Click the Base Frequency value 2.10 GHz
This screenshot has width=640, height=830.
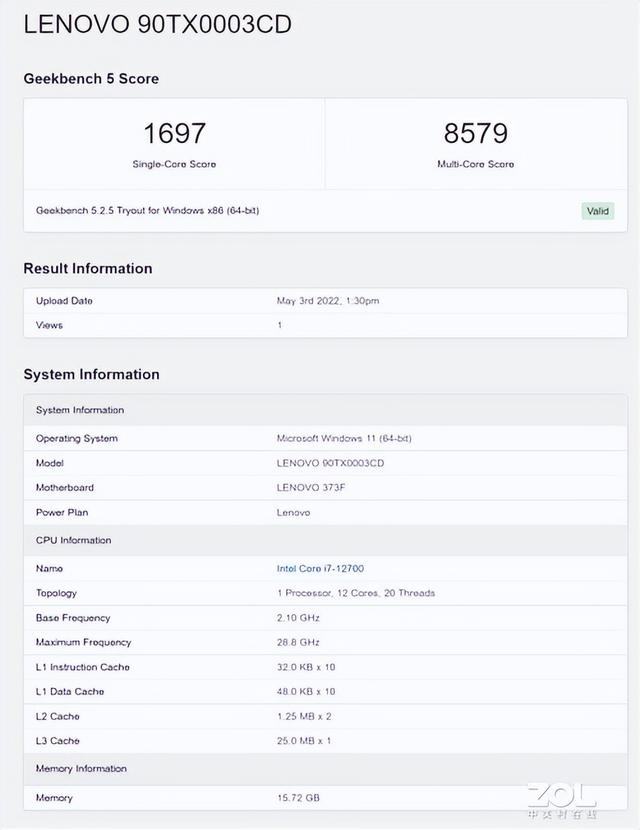(x=299, y=618)
